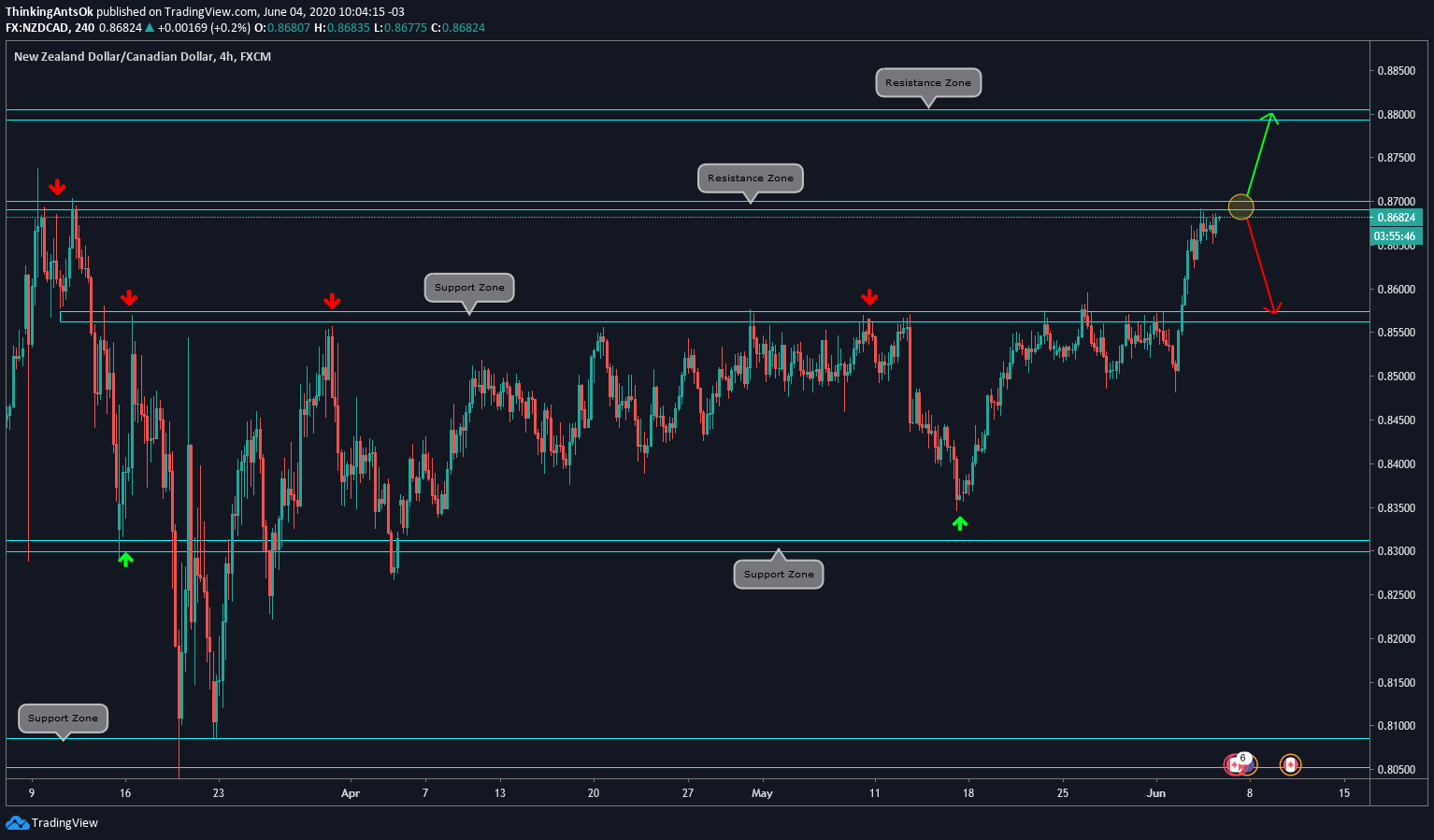Click the 0.81000 price axis label
1434x840 pixels.
[1396, 726]
